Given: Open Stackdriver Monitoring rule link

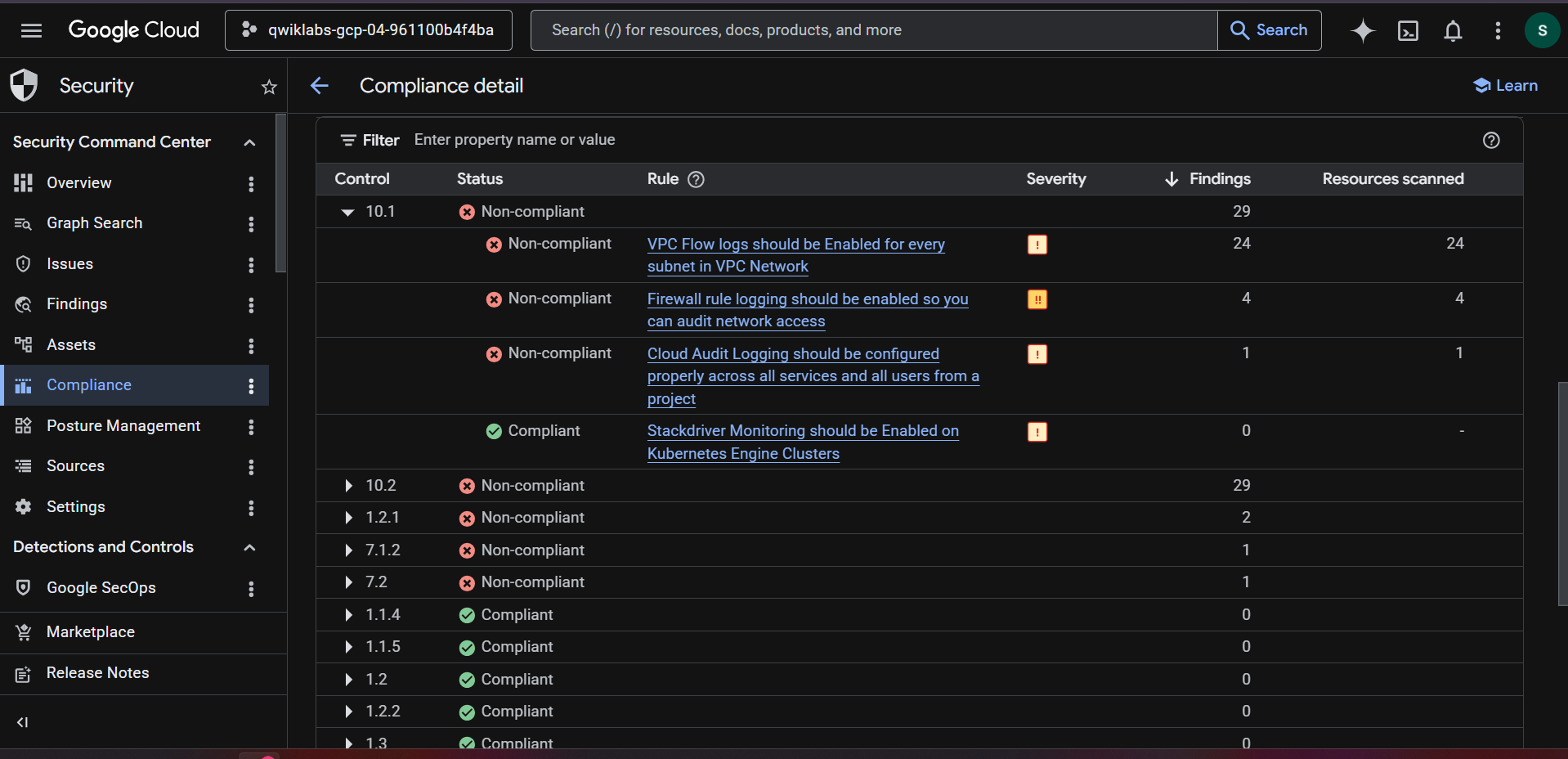Looking at the screenshot, I should [803, 442].
